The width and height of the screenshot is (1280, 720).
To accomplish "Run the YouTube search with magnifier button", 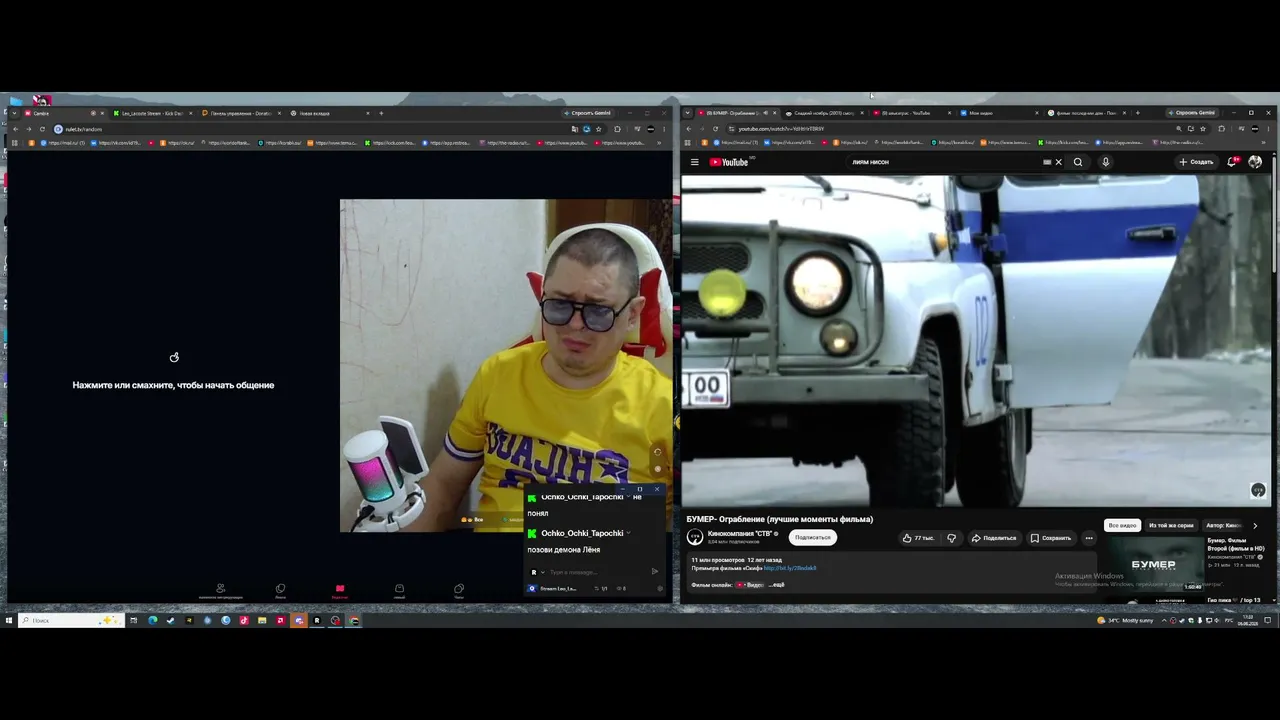I will [1078, 162].
